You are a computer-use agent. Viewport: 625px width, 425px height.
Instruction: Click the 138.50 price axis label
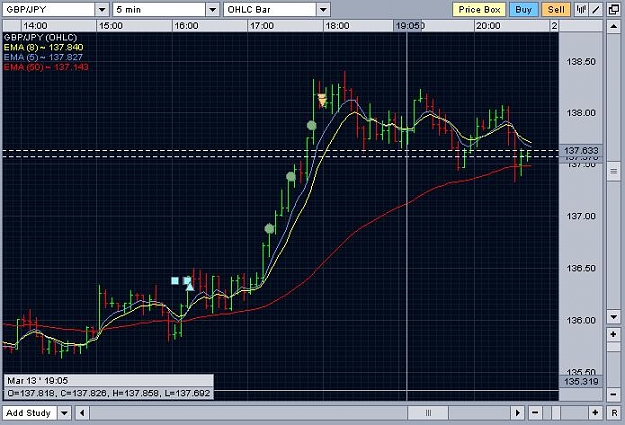click(581, 62)
